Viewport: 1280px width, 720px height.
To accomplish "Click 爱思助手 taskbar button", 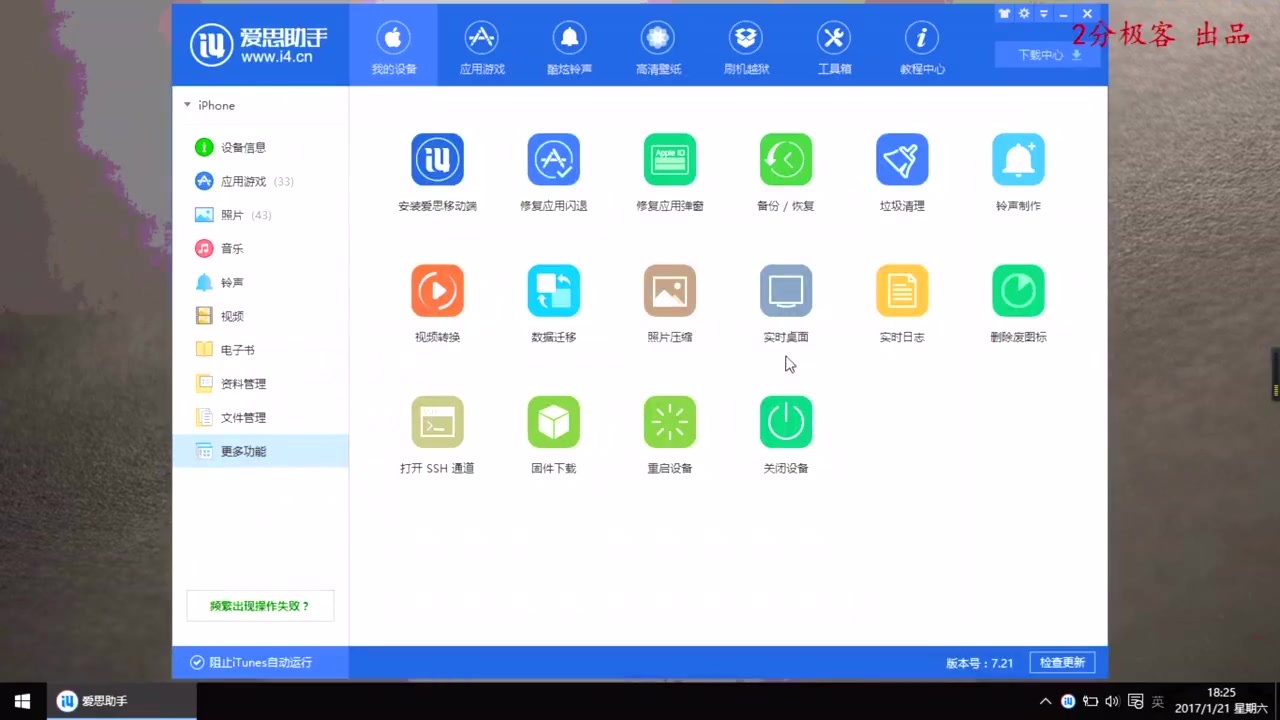I will 122,701.
